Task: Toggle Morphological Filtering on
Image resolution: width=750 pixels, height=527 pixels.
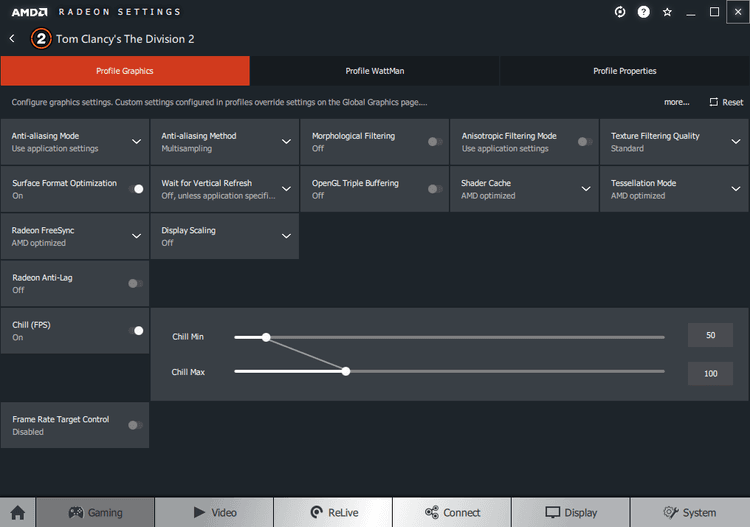Action: click(x=435, y=142)
